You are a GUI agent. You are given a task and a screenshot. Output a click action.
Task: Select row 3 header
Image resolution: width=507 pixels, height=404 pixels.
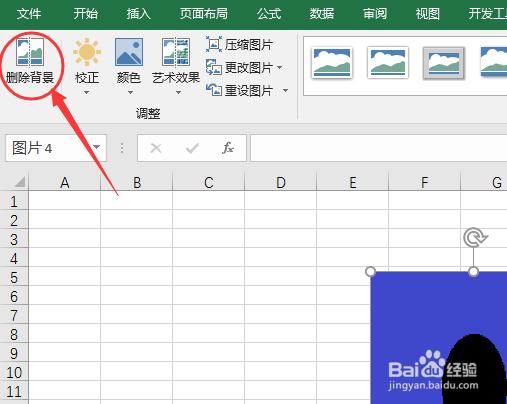pyautogui.click(x=14, y=239)
